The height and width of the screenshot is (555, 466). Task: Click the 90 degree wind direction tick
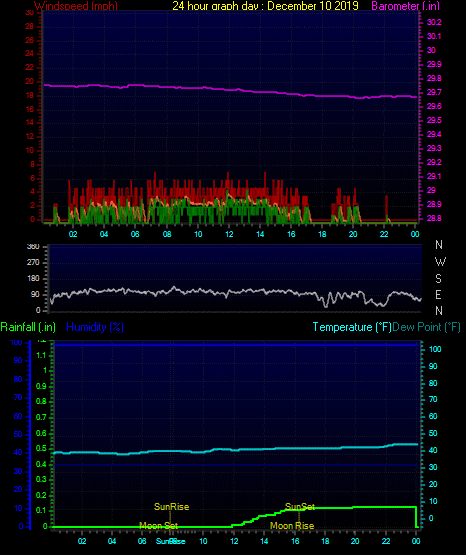[35, 294]
